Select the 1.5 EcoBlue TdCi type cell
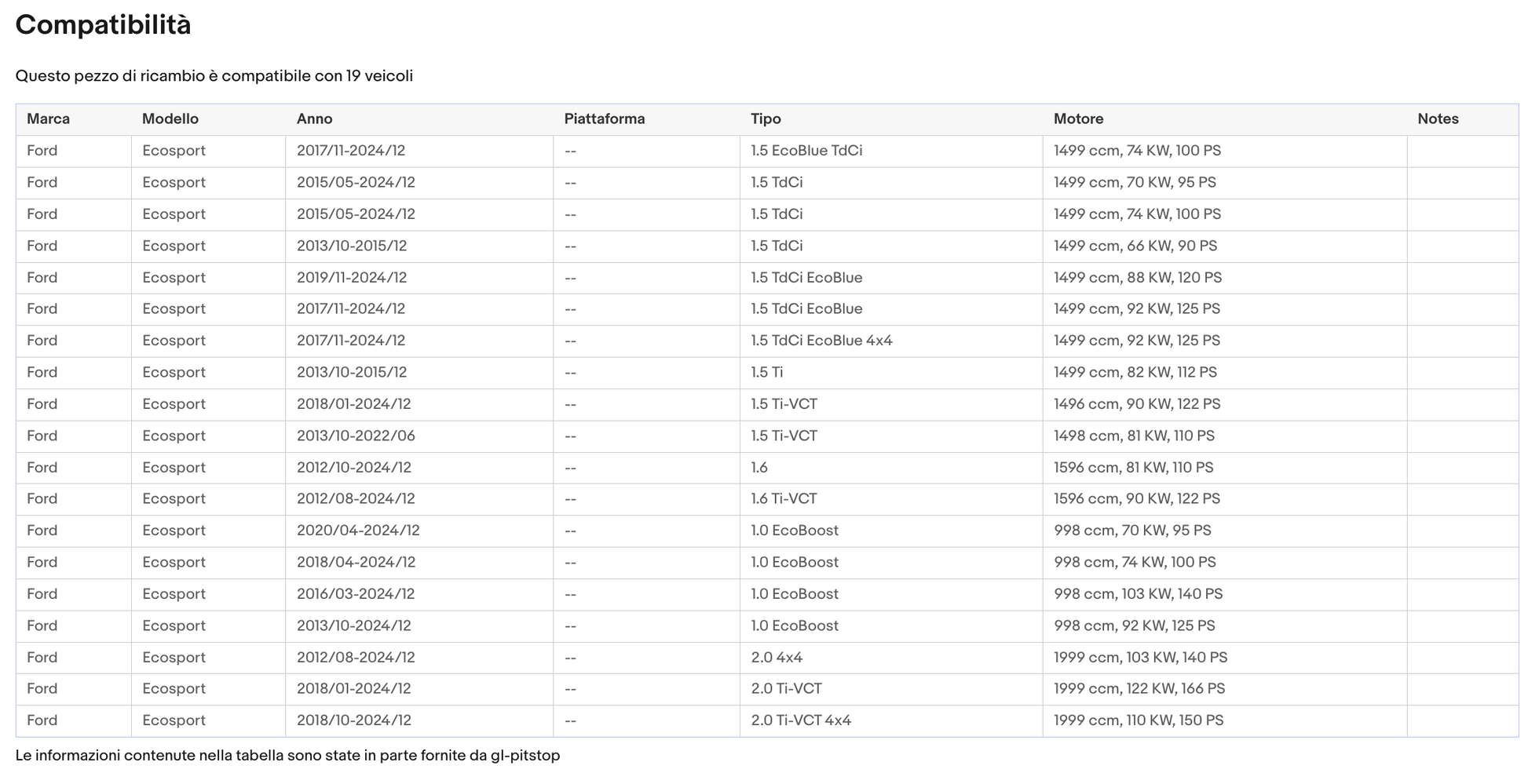 [x=806, y=151]
